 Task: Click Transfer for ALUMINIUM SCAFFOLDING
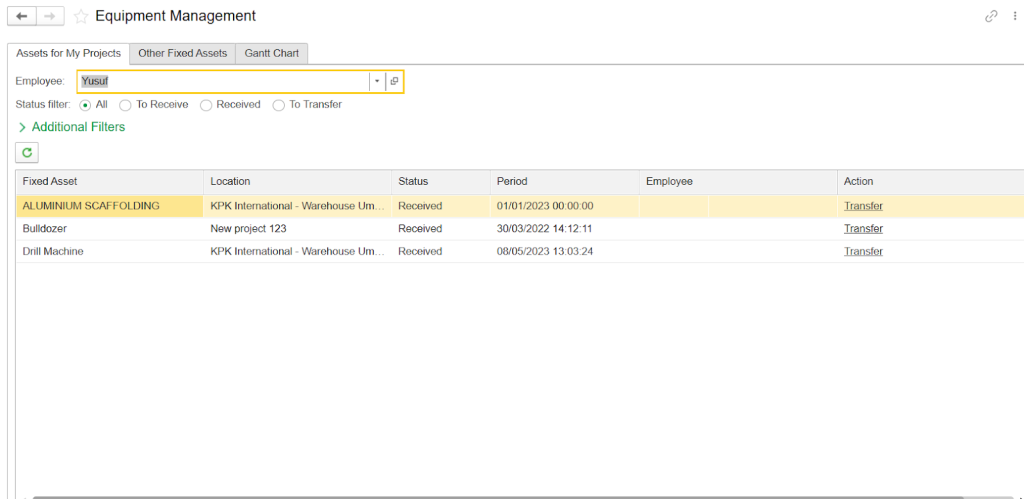click(x=863, y=206)
